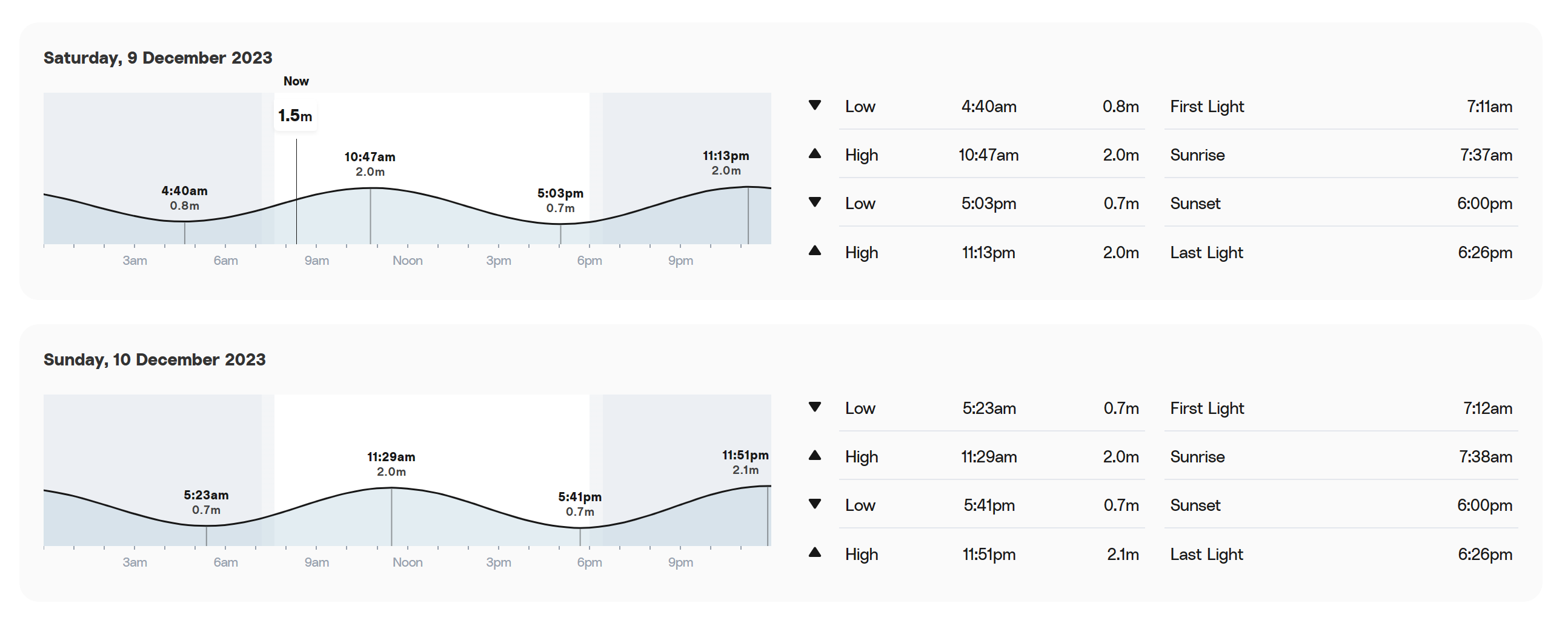1568x623 pixels.
Task: Click the up arrow beside Sunday 11:51pm high
Action: click(x=814, y=553)
